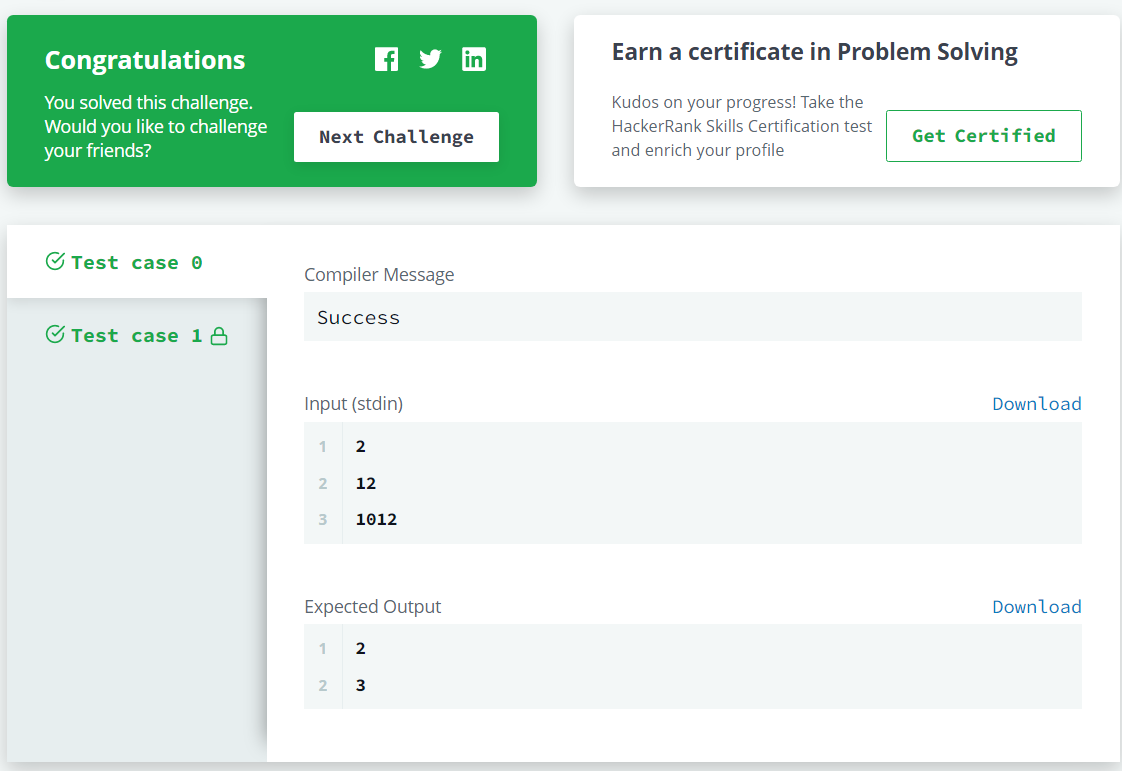Click the check icon beside Test case 0
This screenshot has height=771, width=1122.
coord(55,261)
